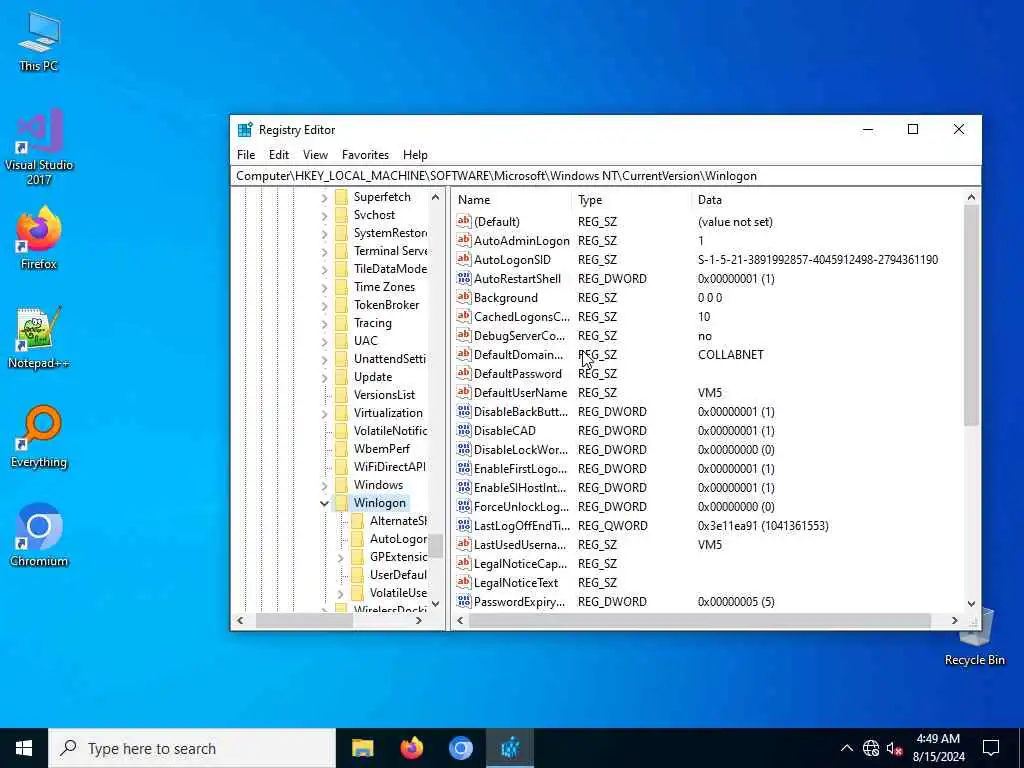Screen dimensions: 1024x768
Task: Select the AutoLogonSID value
Action: 512,259
